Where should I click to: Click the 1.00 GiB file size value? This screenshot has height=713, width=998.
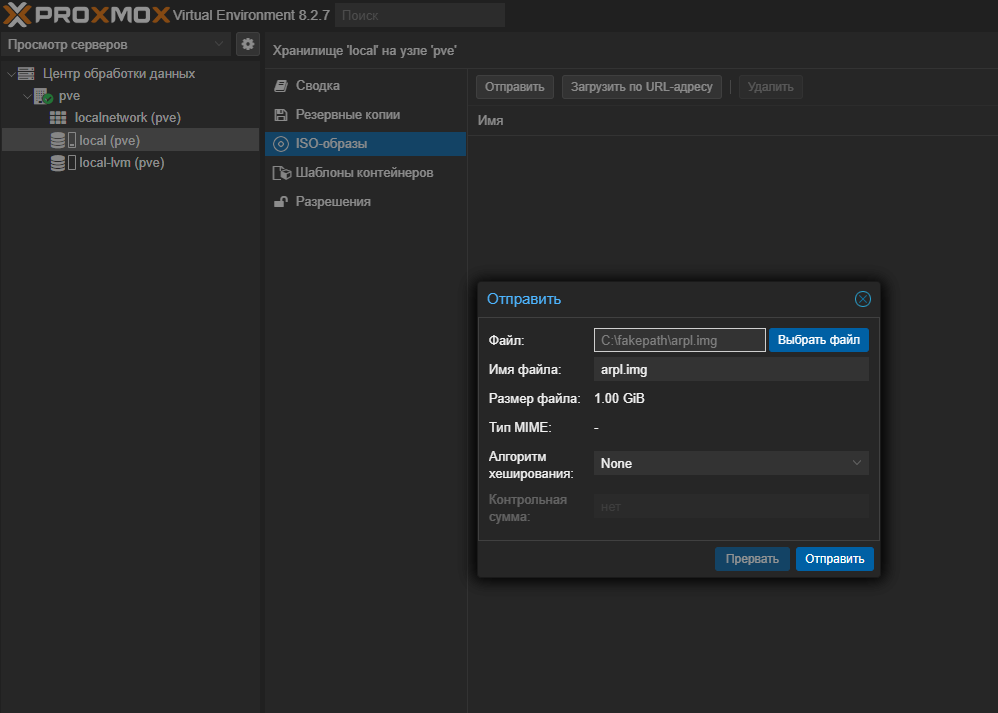point(619,399)
